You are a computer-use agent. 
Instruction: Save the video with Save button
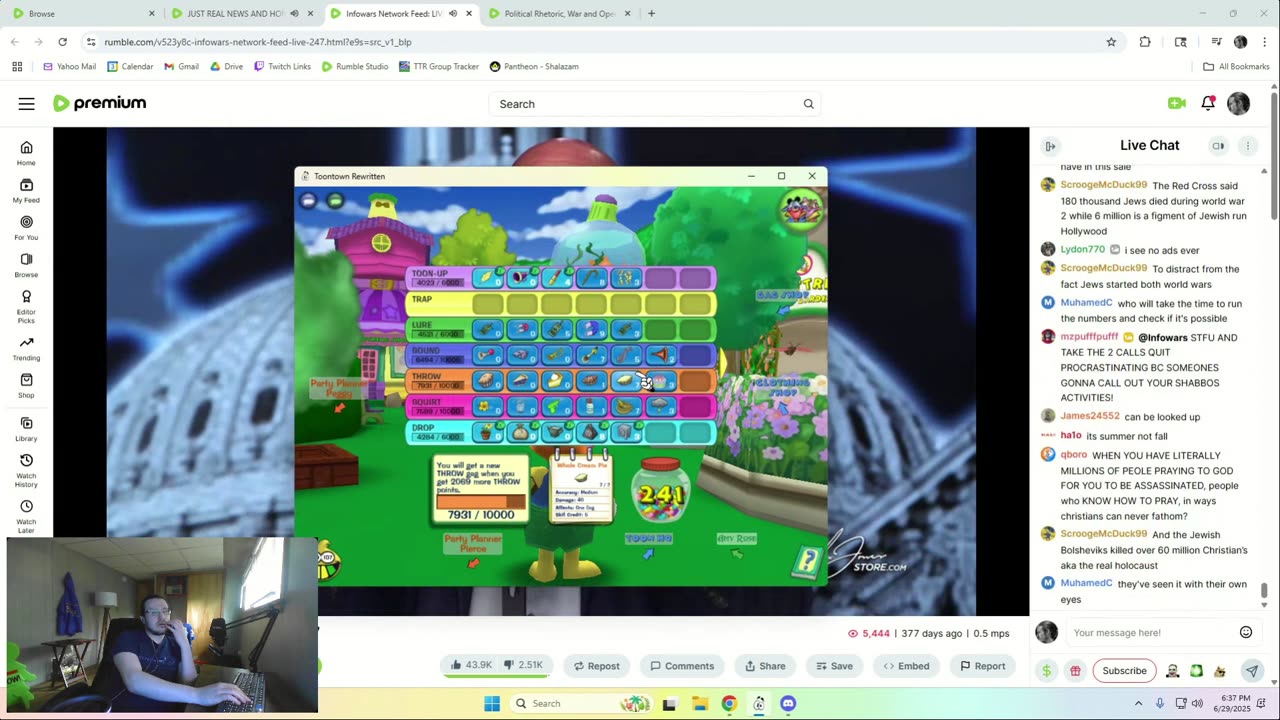(834, 666)
